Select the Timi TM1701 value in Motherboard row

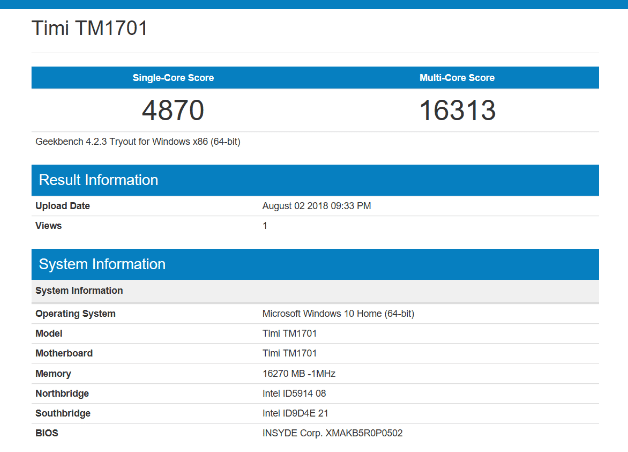pos(290,353)
